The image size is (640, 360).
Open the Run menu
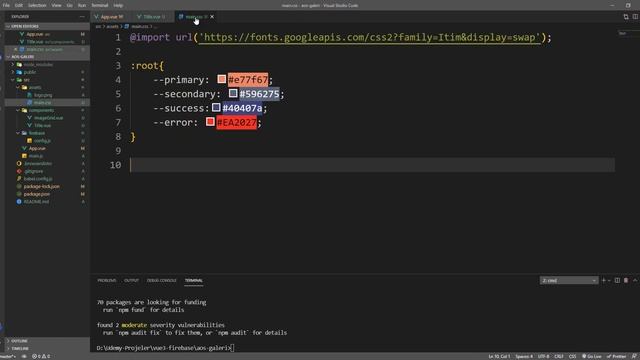[x=82, y=5]
